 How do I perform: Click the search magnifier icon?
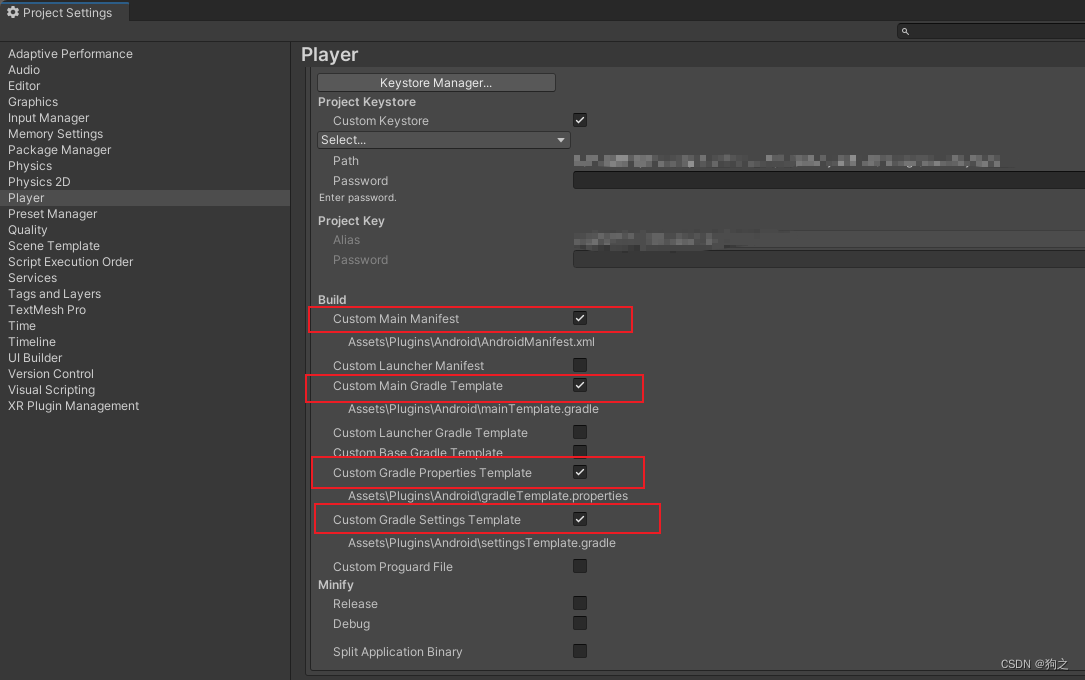click(x=905, y=31)
